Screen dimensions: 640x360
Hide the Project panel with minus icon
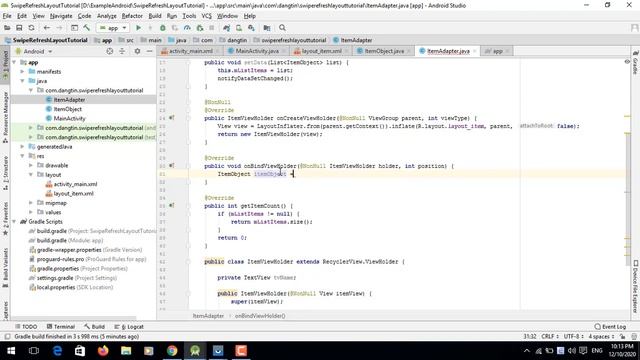(149, 51)
